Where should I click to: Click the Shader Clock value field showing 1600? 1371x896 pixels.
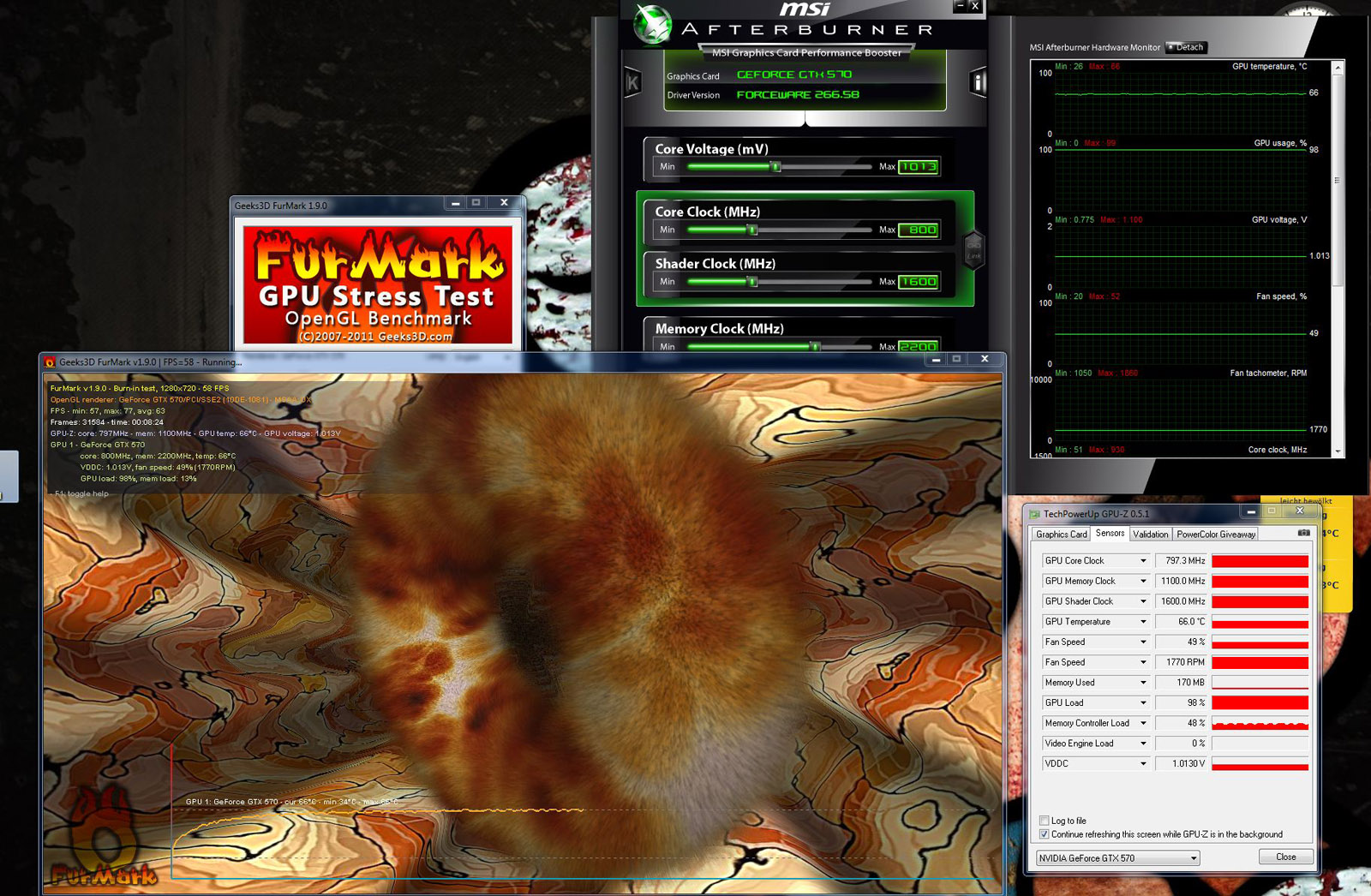click(919, 282)
